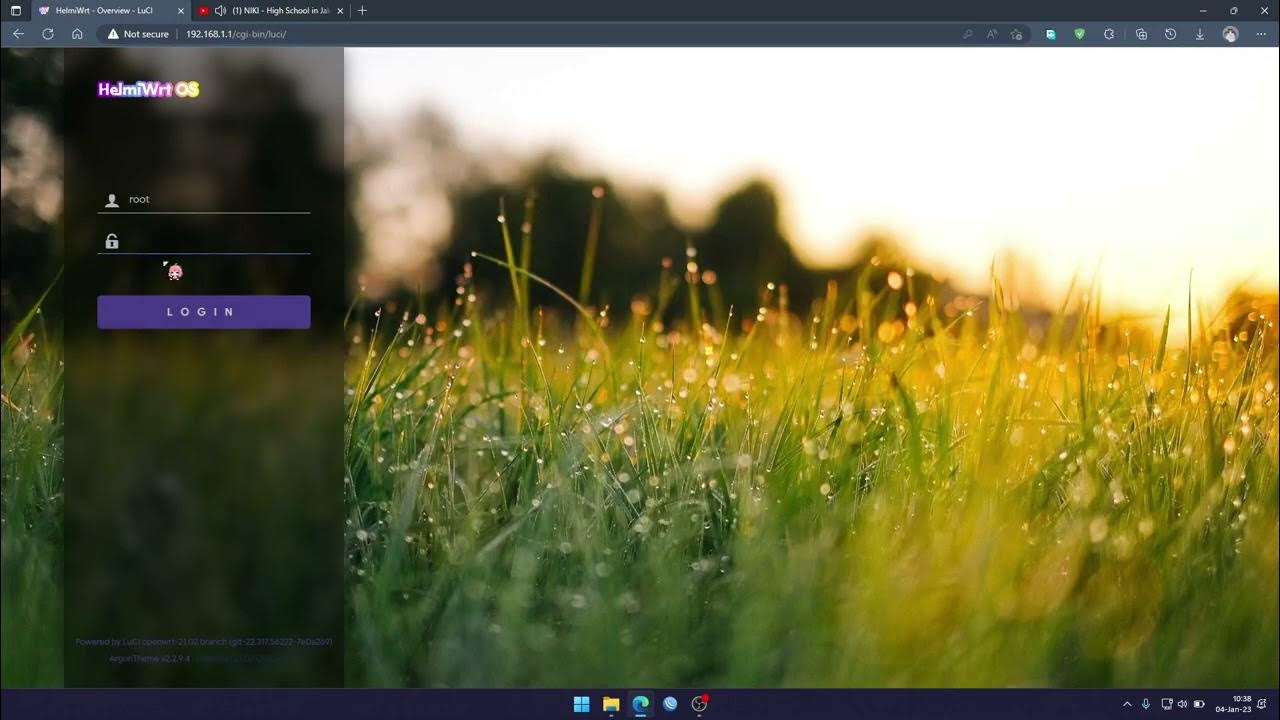Mute the audio-playing YouTube tab
This screenshot has height=720, width=1280.
tap(220, 10)
